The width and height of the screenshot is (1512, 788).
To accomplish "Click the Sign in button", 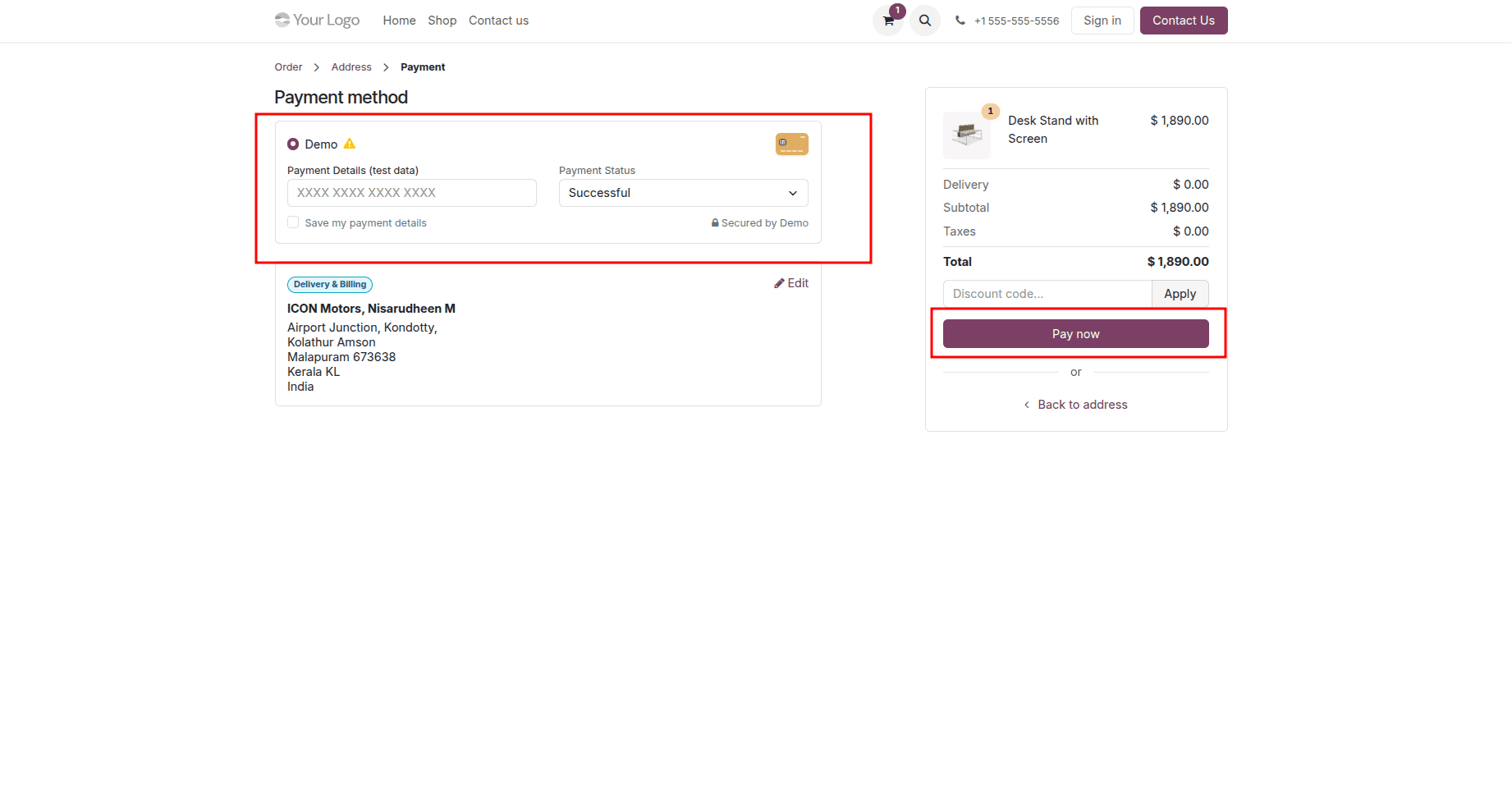I will pyautogui.click(x=1102, y=21).
